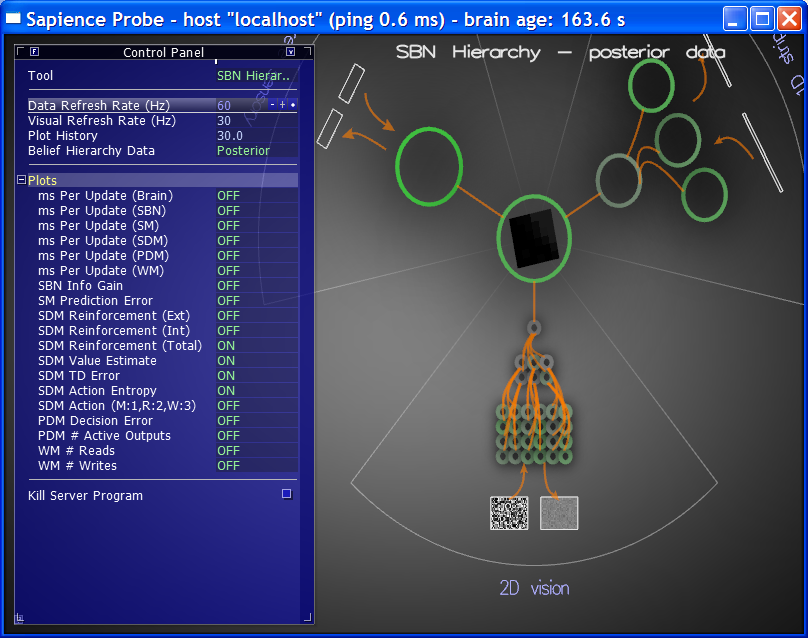Image resolution: width=808 pixels, height=638 pixels.
Task: Click the central black-square belief node
Action: click(x=534, y=239)
